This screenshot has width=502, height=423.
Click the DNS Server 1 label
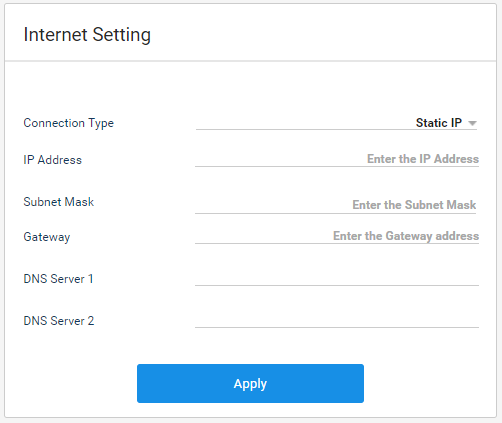58,279
